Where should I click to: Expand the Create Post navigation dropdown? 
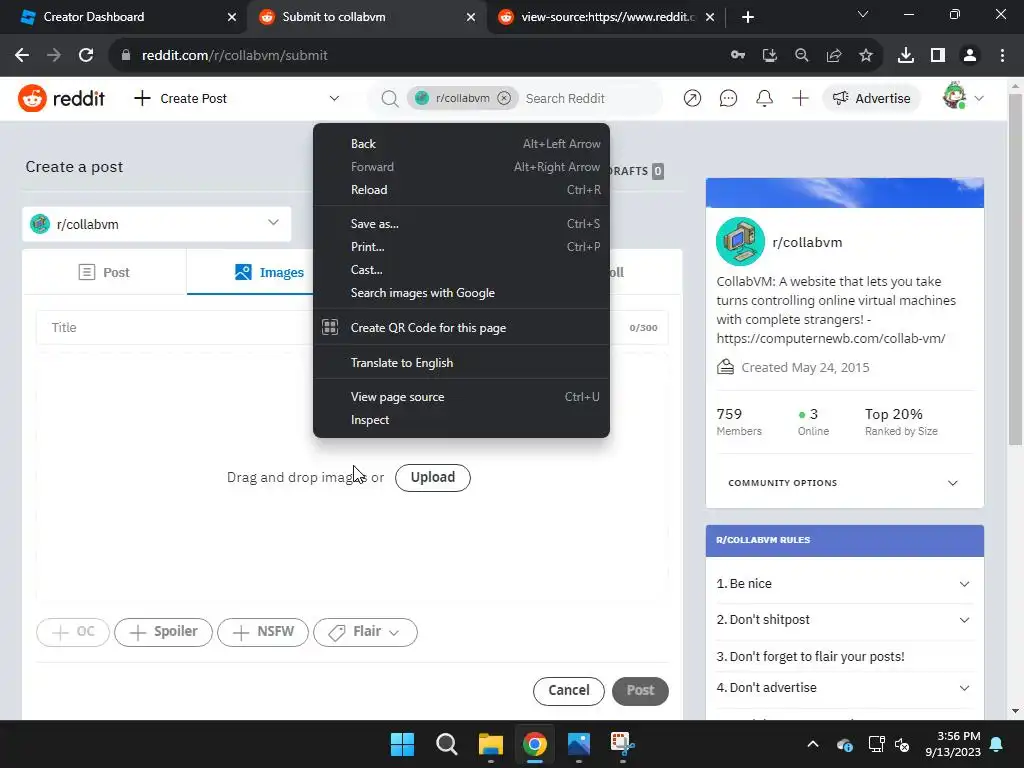pos(334,99)
